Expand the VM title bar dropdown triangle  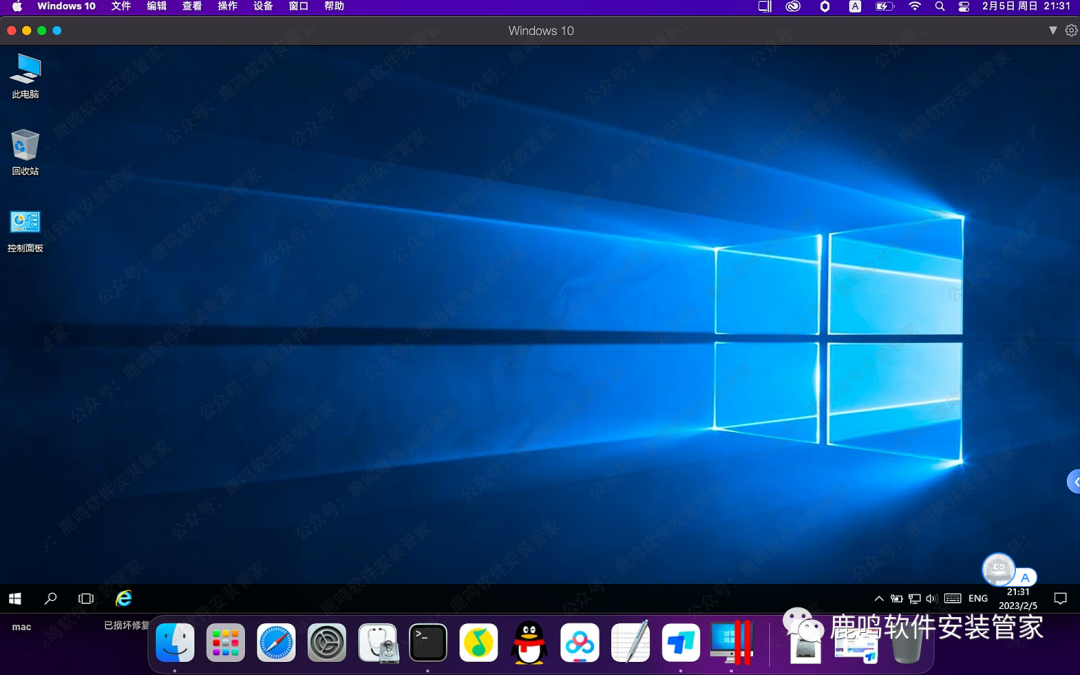click(x=1052, y=31)
